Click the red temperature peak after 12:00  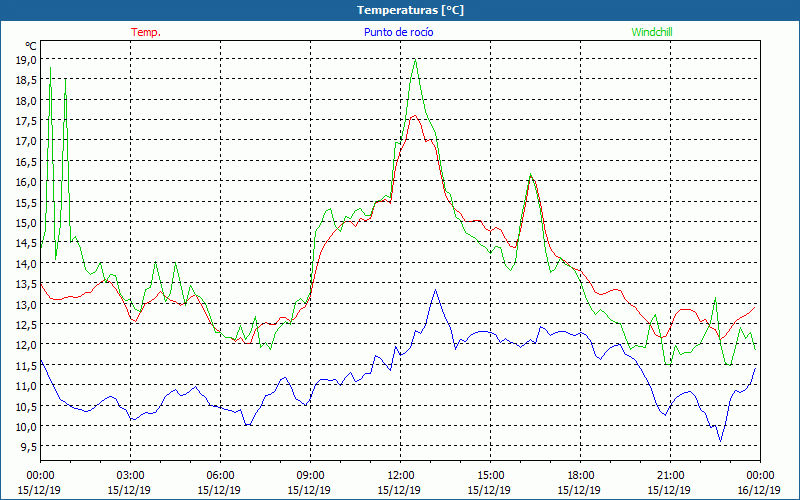click(414, 116)
